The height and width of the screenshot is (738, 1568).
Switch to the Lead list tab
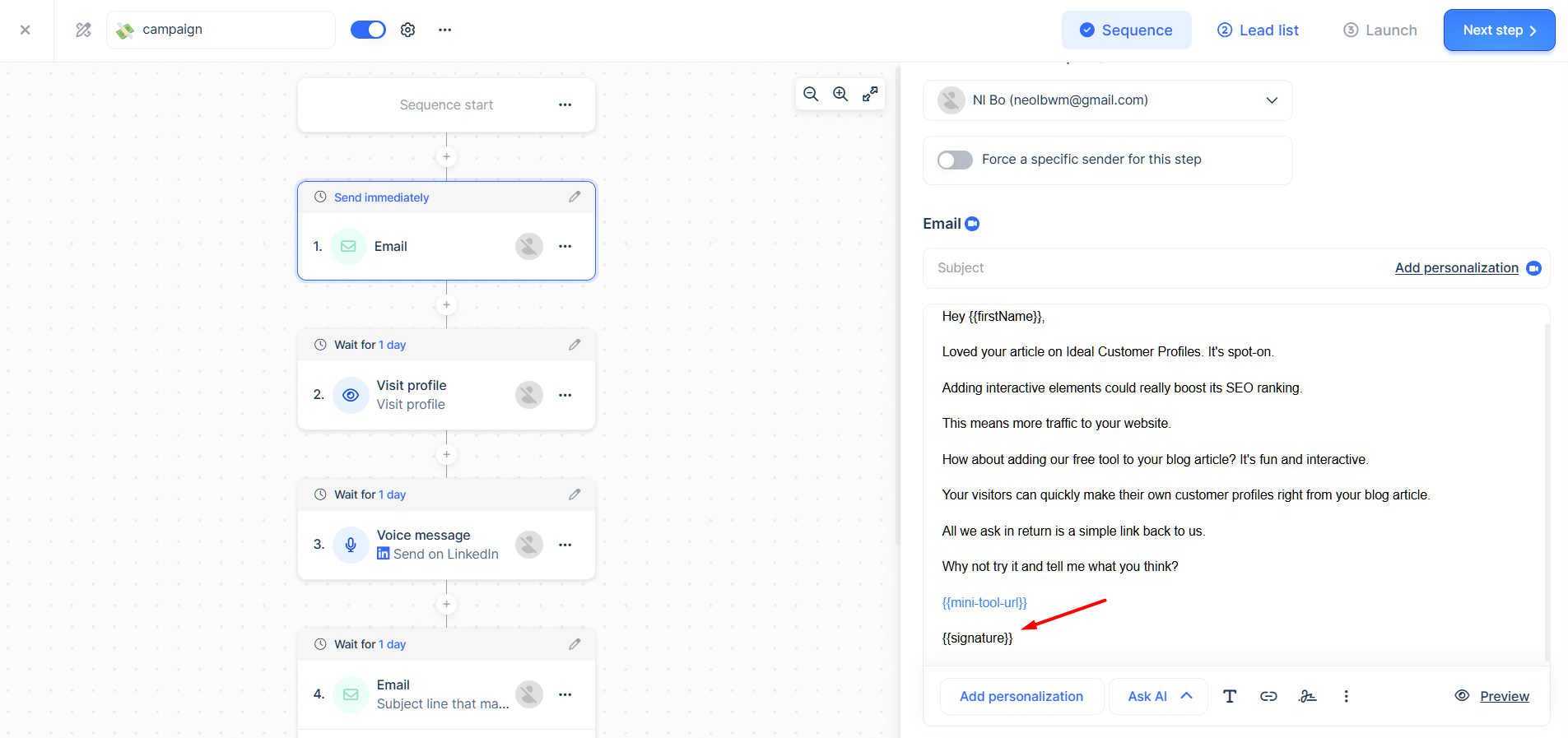[x=1258, y=30]
